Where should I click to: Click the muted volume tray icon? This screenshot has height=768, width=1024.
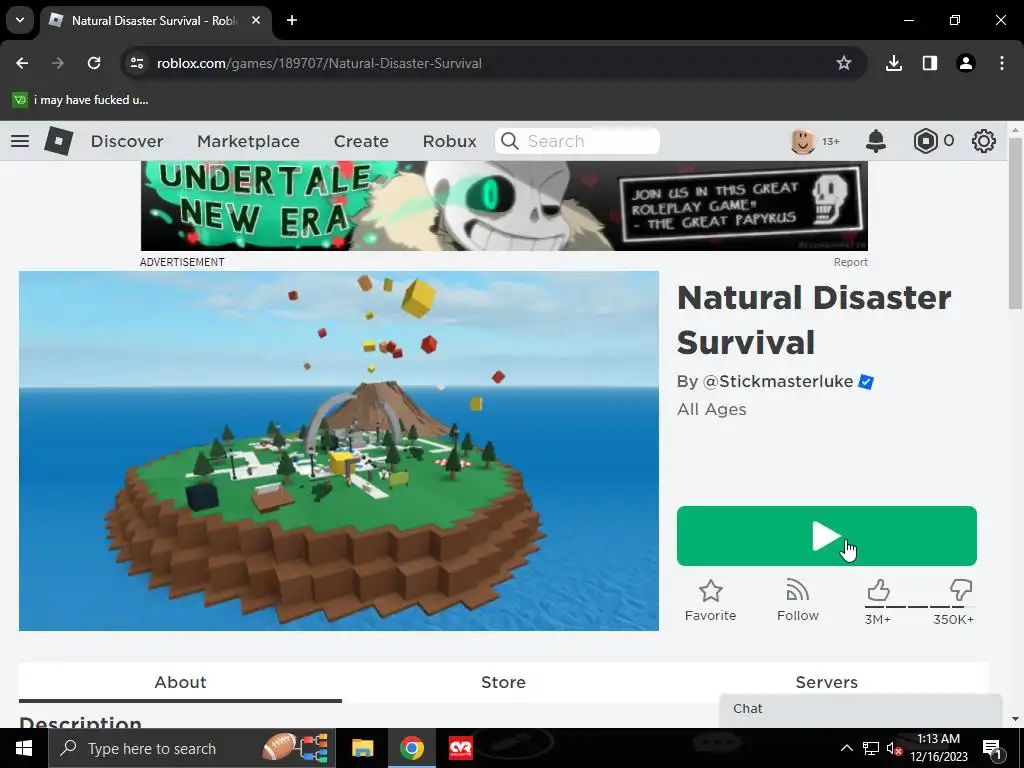[894, 748]
